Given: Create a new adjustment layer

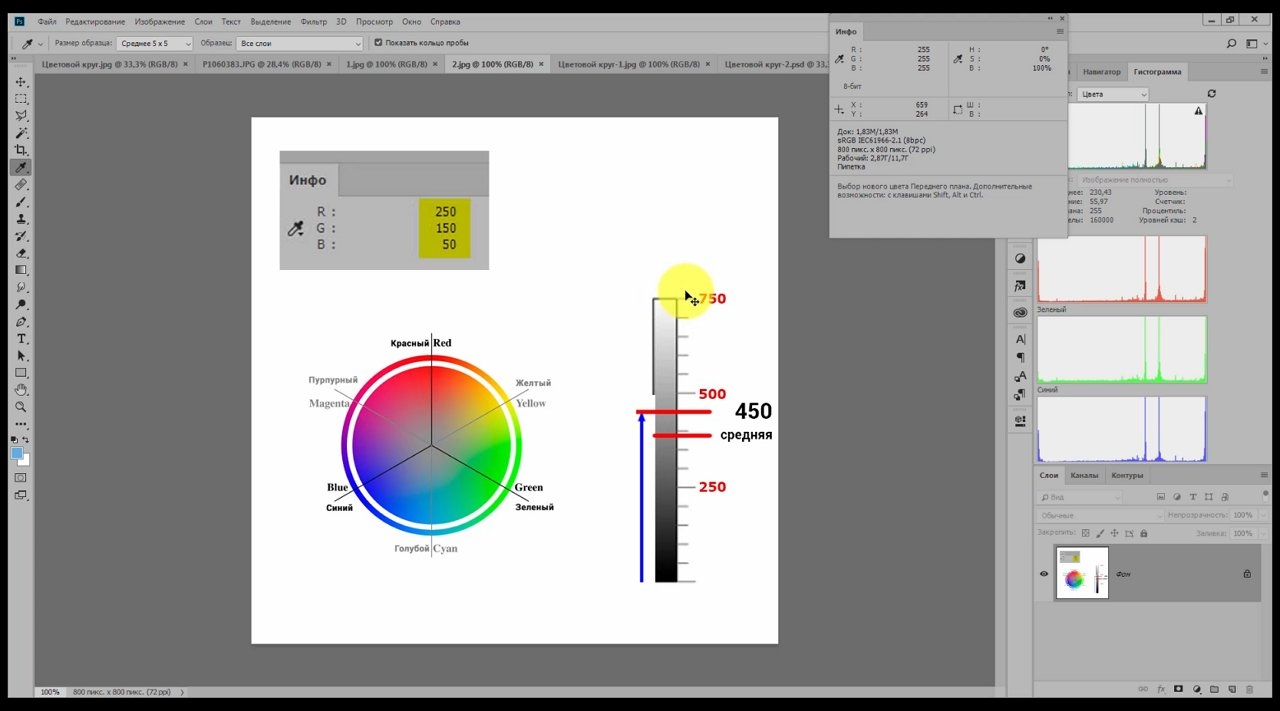Looking at the screenshot, I should click(x=1196, y=689).
